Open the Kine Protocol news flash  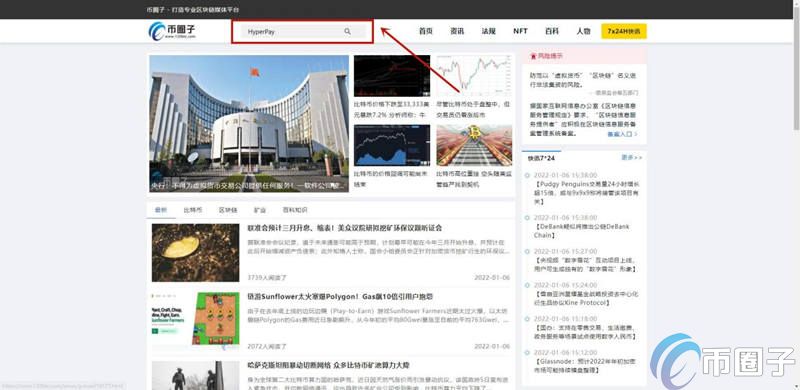point(586,298)
